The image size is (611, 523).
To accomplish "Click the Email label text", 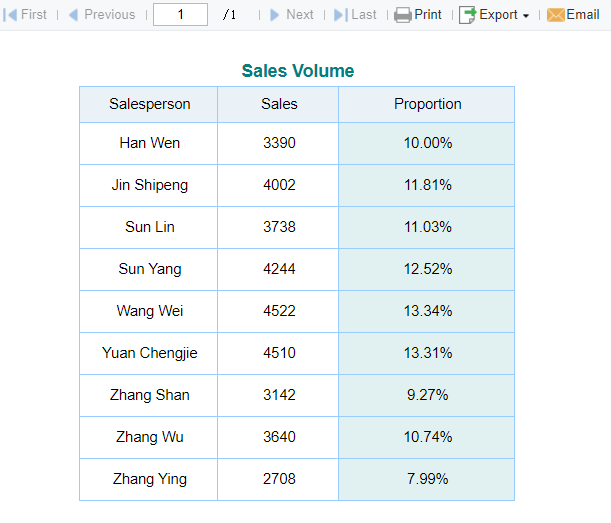I will (x=583, y=15).
